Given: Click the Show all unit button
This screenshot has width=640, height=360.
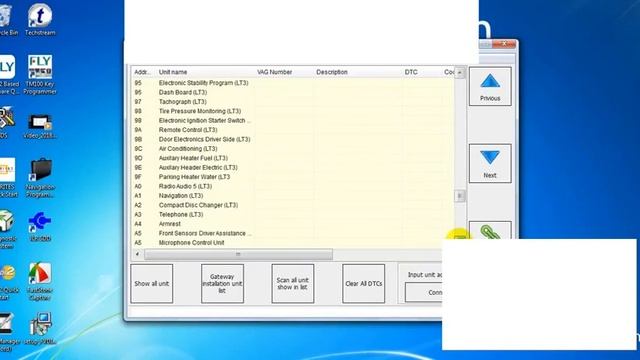Looking at the screenshot, I should point(151,284).
